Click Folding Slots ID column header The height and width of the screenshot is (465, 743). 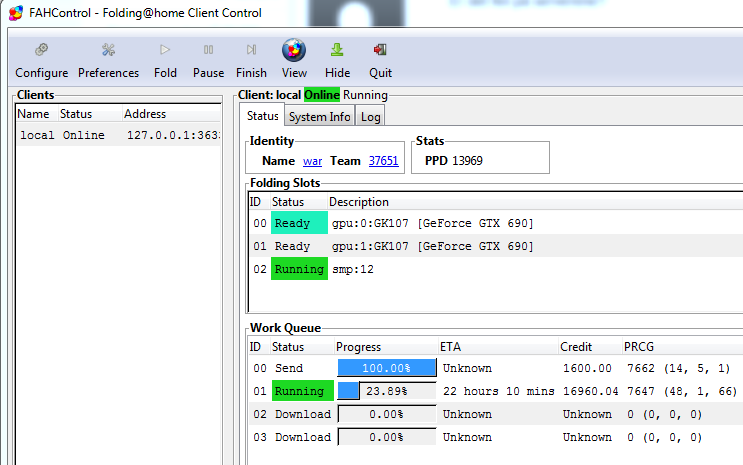point(259,202)
